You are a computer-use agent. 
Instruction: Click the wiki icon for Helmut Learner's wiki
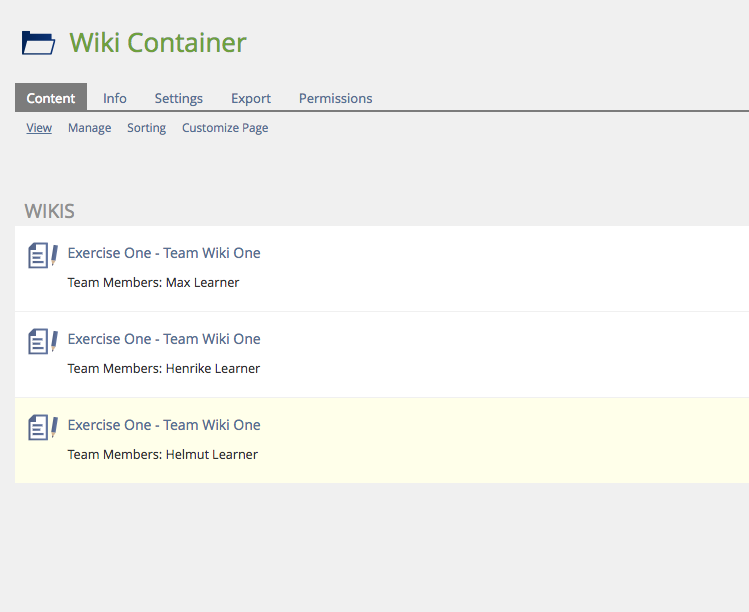coord(42,427)
